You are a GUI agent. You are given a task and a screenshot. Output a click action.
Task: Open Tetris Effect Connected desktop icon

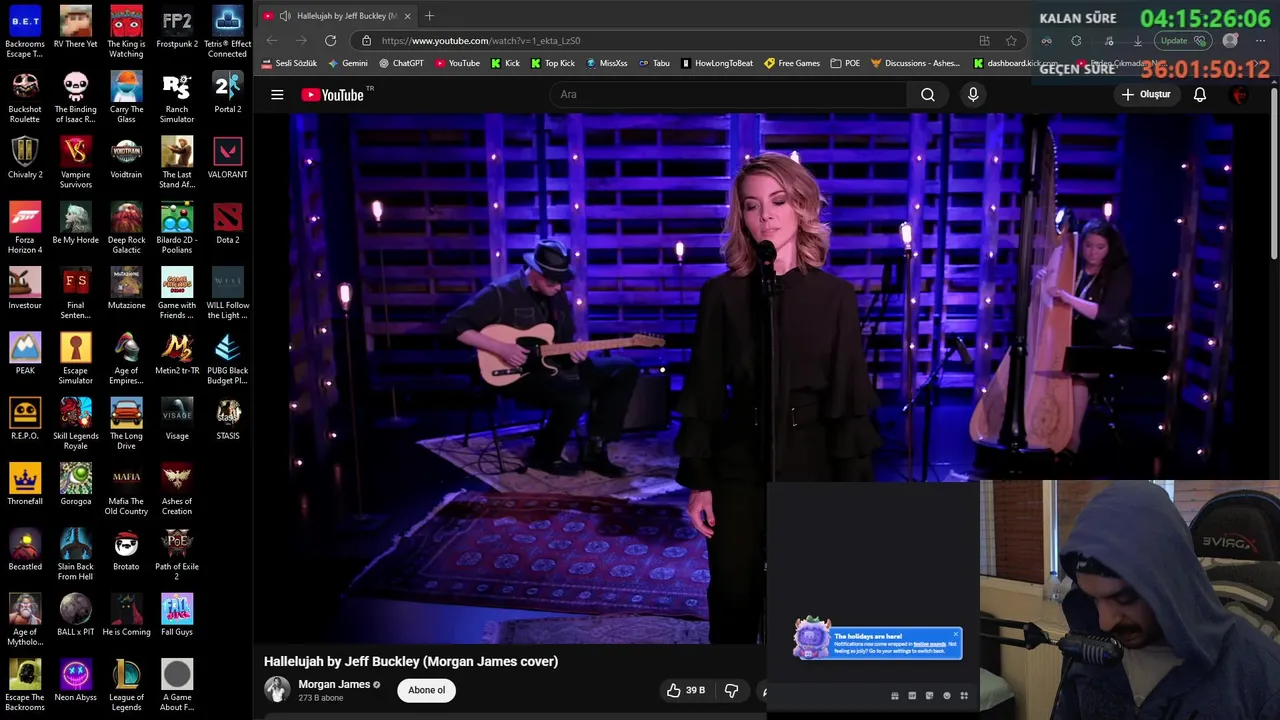(x=227, y=33)
